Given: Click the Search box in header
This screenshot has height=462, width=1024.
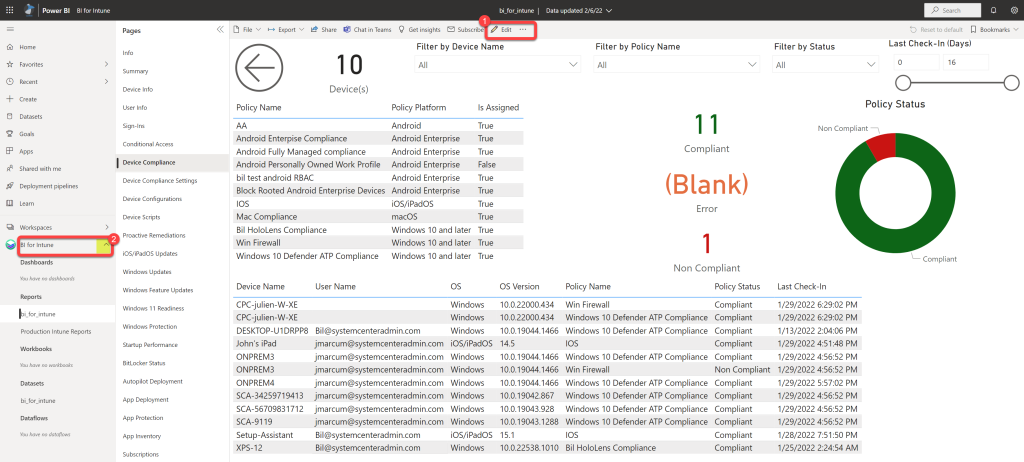Looking at the screenshot, I should pos(953,10).
